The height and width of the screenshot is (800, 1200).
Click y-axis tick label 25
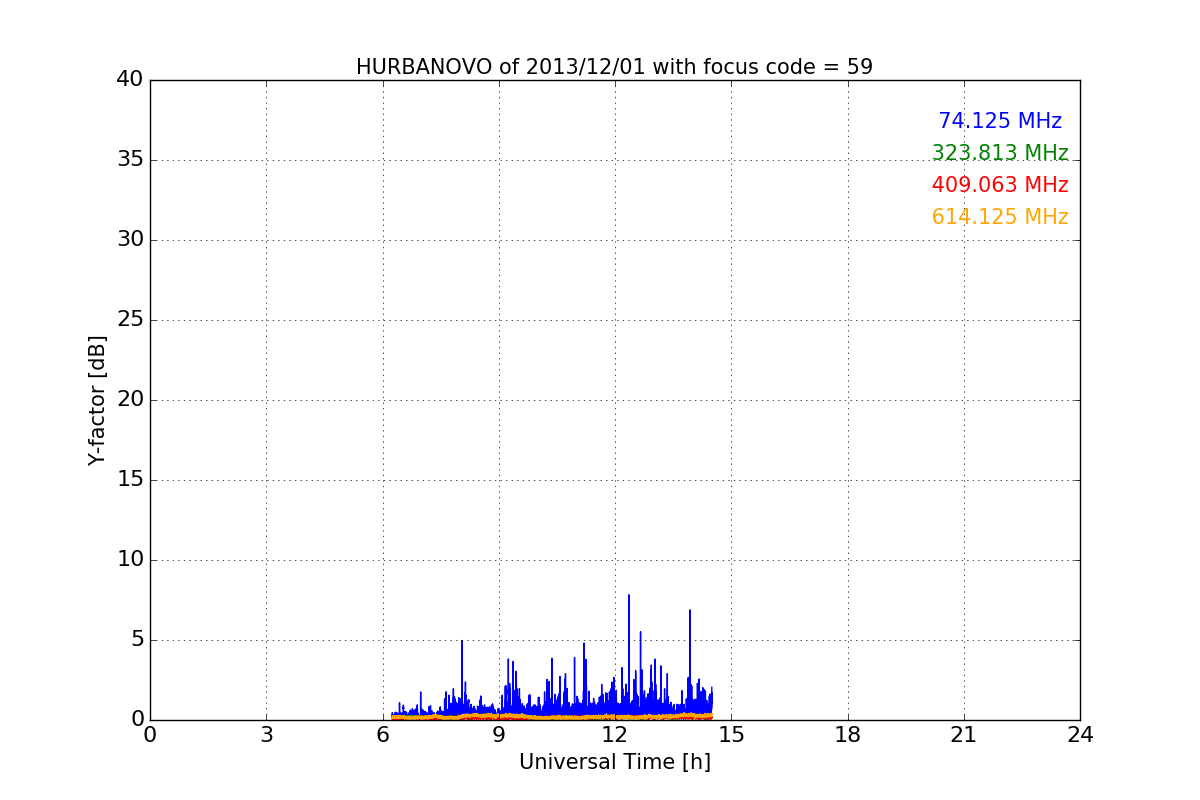point(130,320)
